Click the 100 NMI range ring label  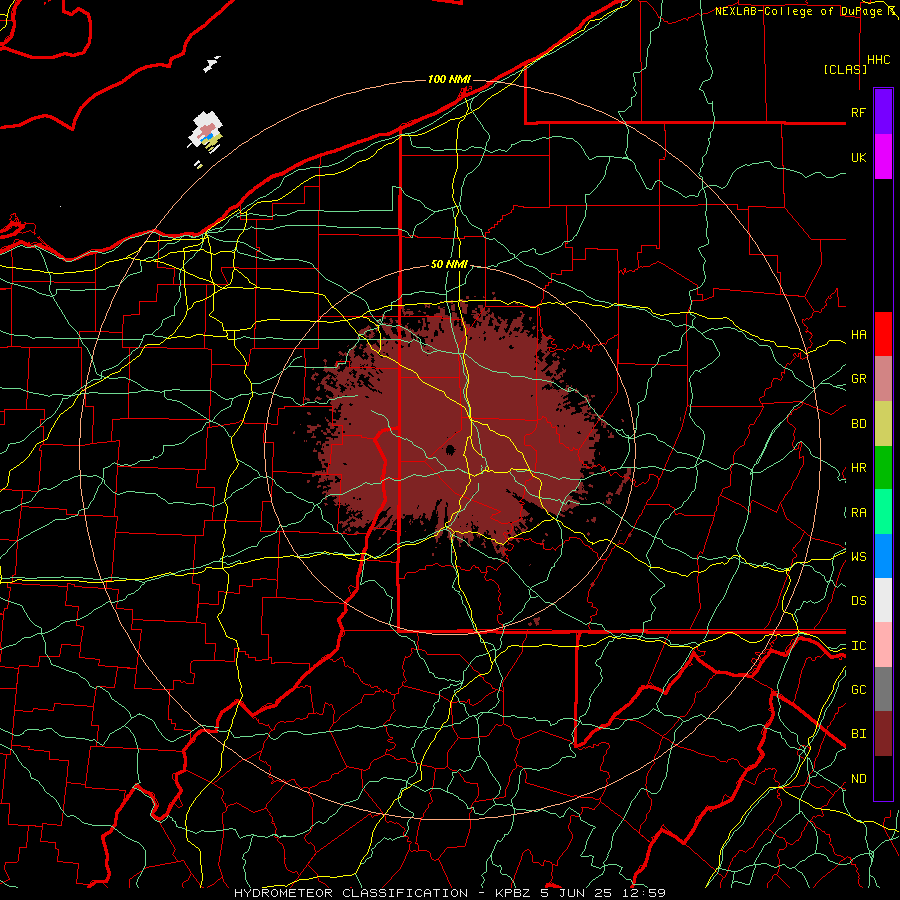[x=449, y=79]
